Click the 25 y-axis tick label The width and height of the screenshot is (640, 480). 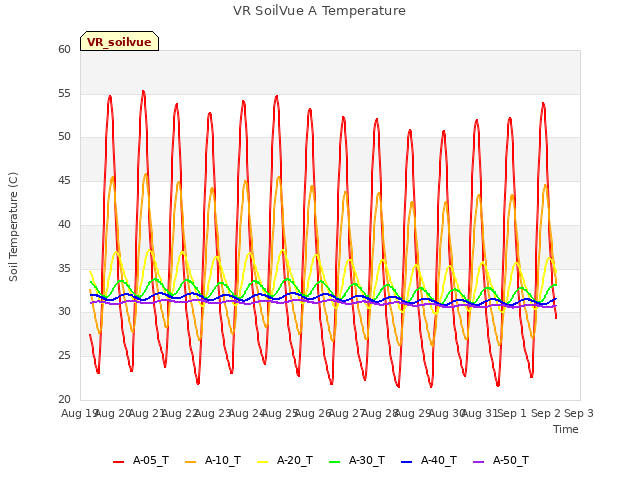click(64, 356)
